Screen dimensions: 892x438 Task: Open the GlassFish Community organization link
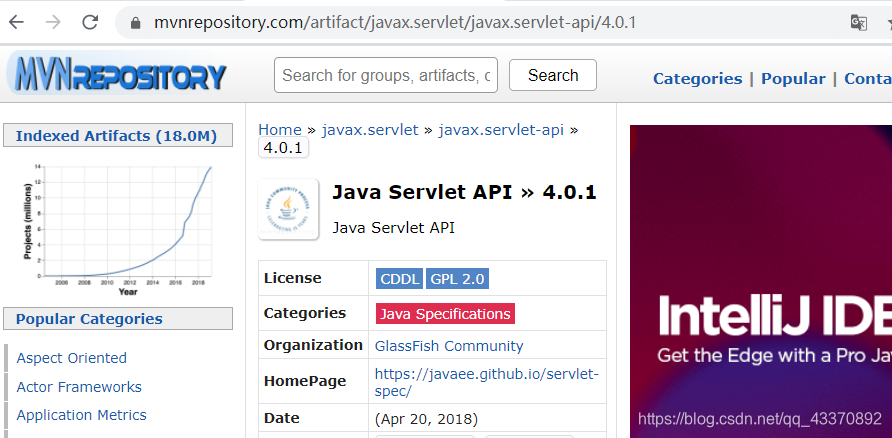449,346
